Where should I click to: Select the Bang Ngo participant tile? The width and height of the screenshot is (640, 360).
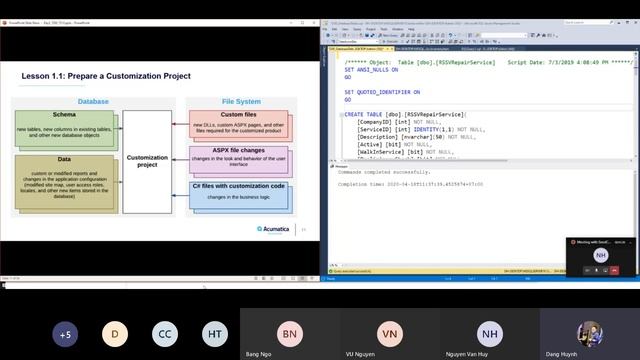point(290,334)
